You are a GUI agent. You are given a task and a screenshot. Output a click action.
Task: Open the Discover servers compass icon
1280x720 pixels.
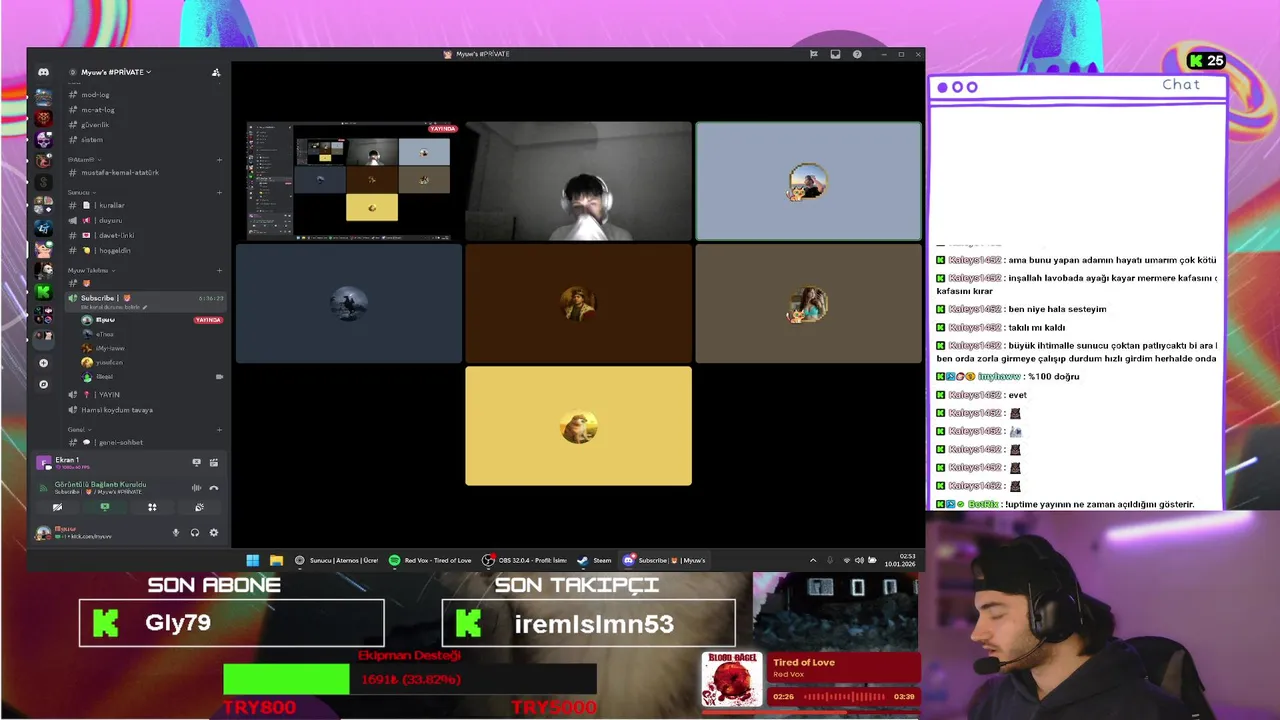43,384
